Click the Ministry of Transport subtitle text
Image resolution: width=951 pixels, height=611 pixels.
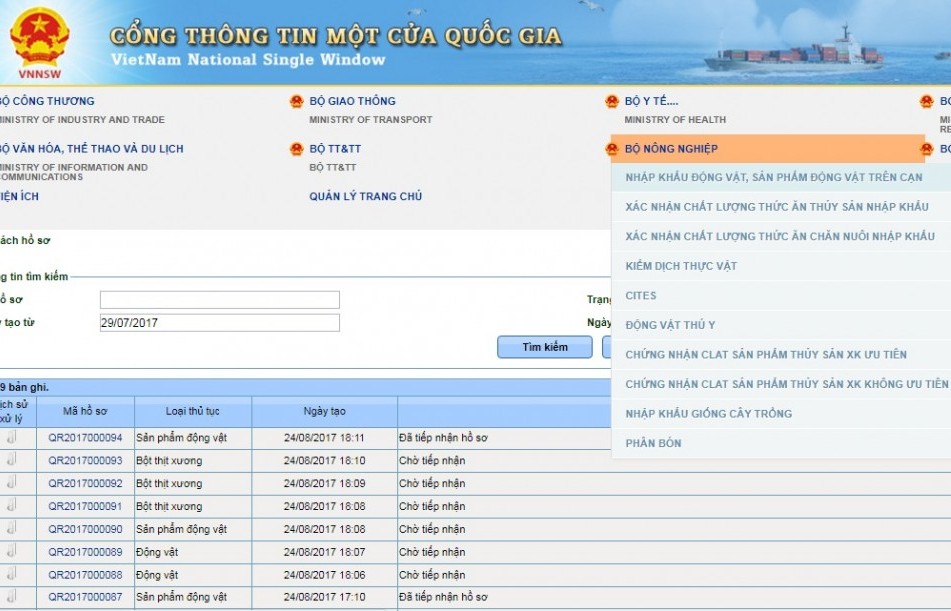(371, 120)
